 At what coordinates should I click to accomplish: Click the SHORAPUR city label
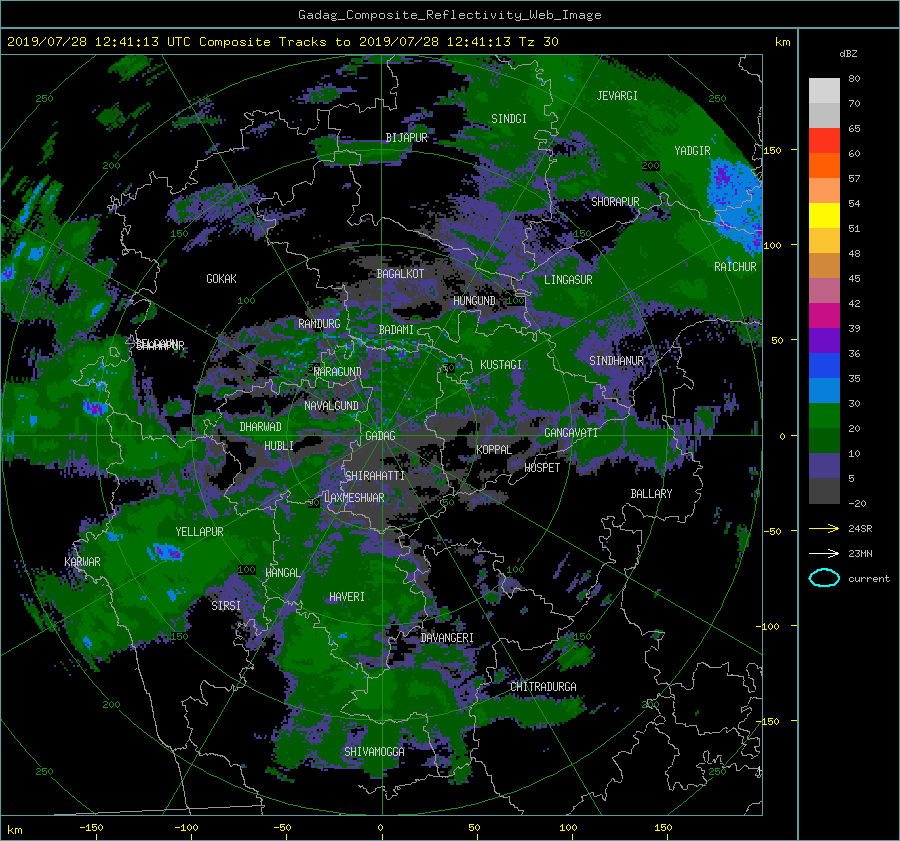(x=615, y=202)
